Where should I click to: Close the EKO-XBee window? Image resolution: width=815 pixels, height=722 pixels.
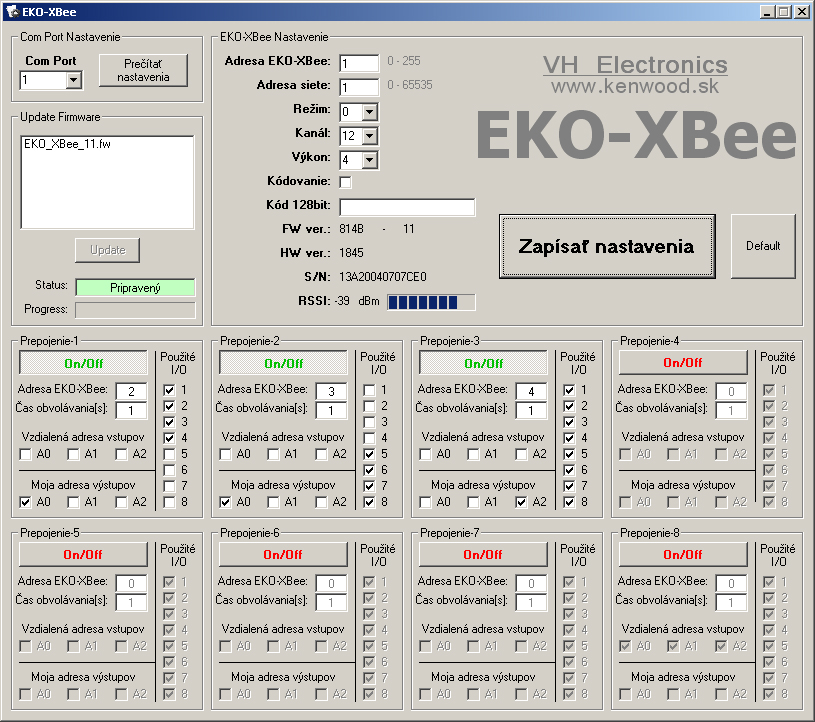pos(802,11)
